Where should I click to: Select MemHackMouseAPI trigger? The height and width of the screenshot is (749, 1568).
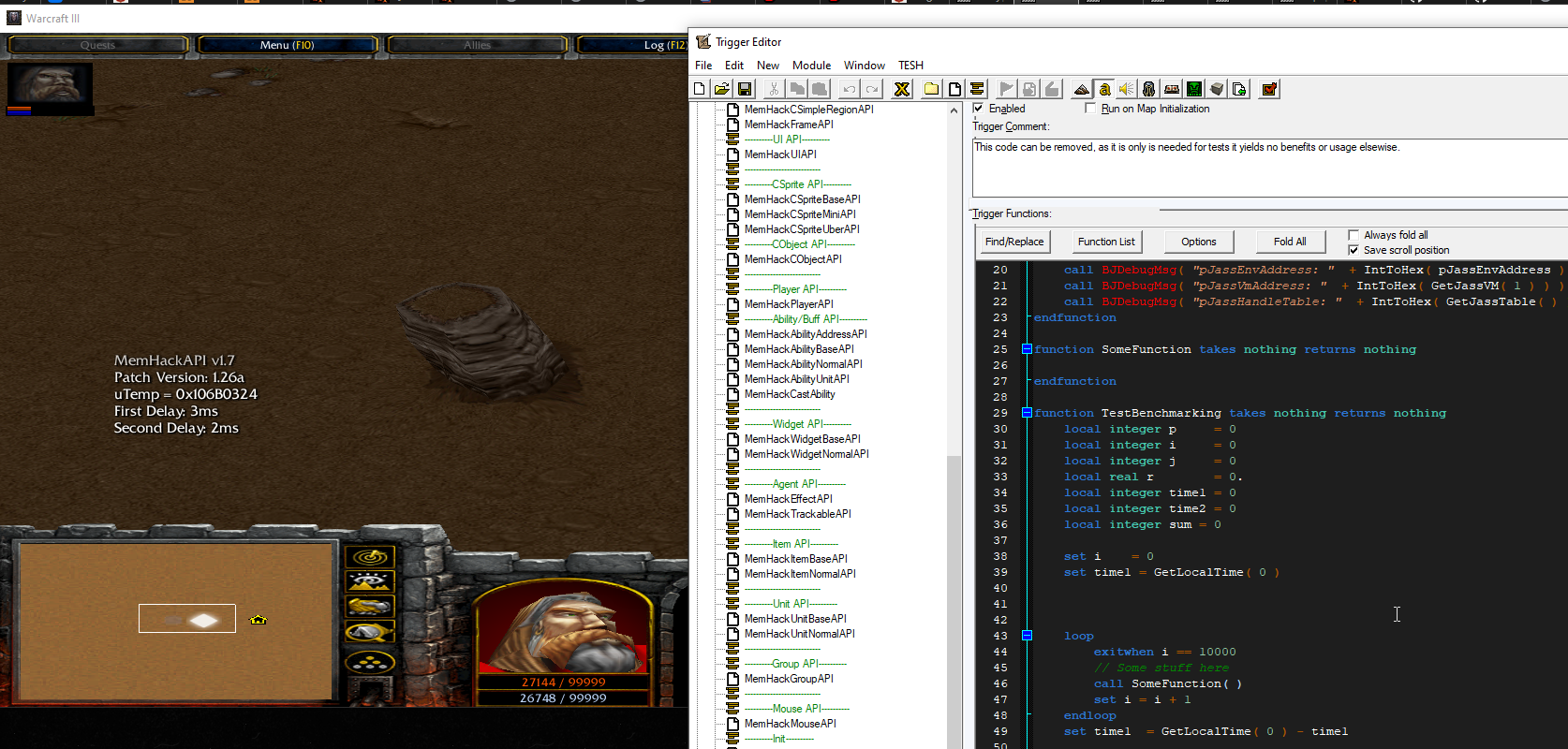coord(791,724)
